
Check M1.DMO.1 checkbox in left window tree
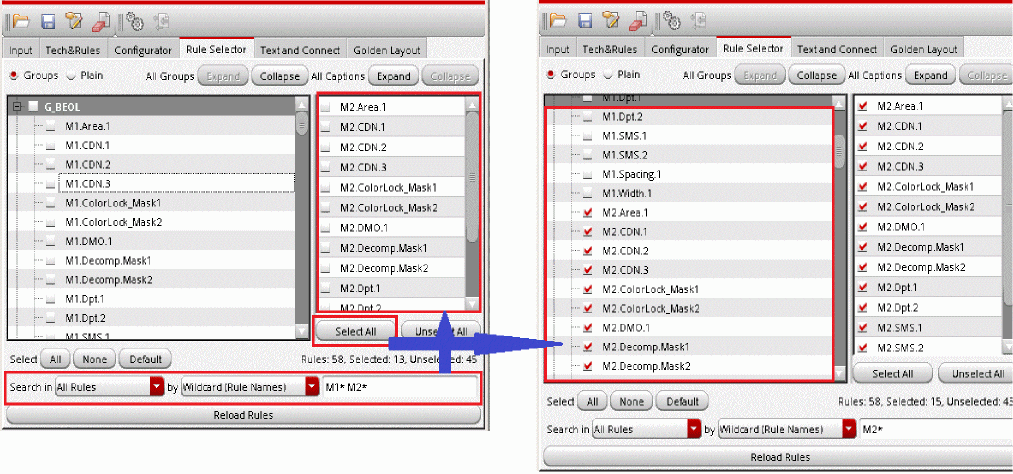pyautogui.click(x=50, y=242)
